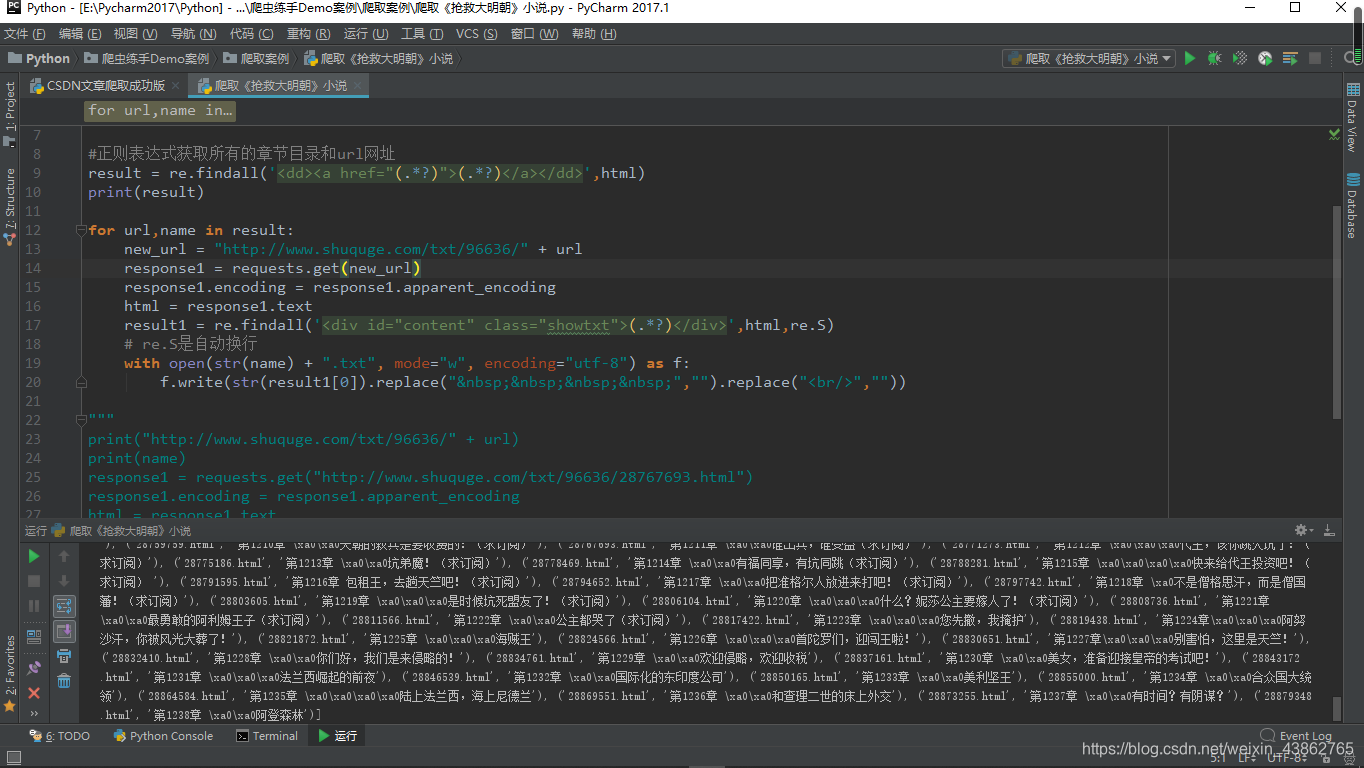Click the cursor position 5:1 in the status bar
The image size is (1364, 768).
coord(1218,758)
